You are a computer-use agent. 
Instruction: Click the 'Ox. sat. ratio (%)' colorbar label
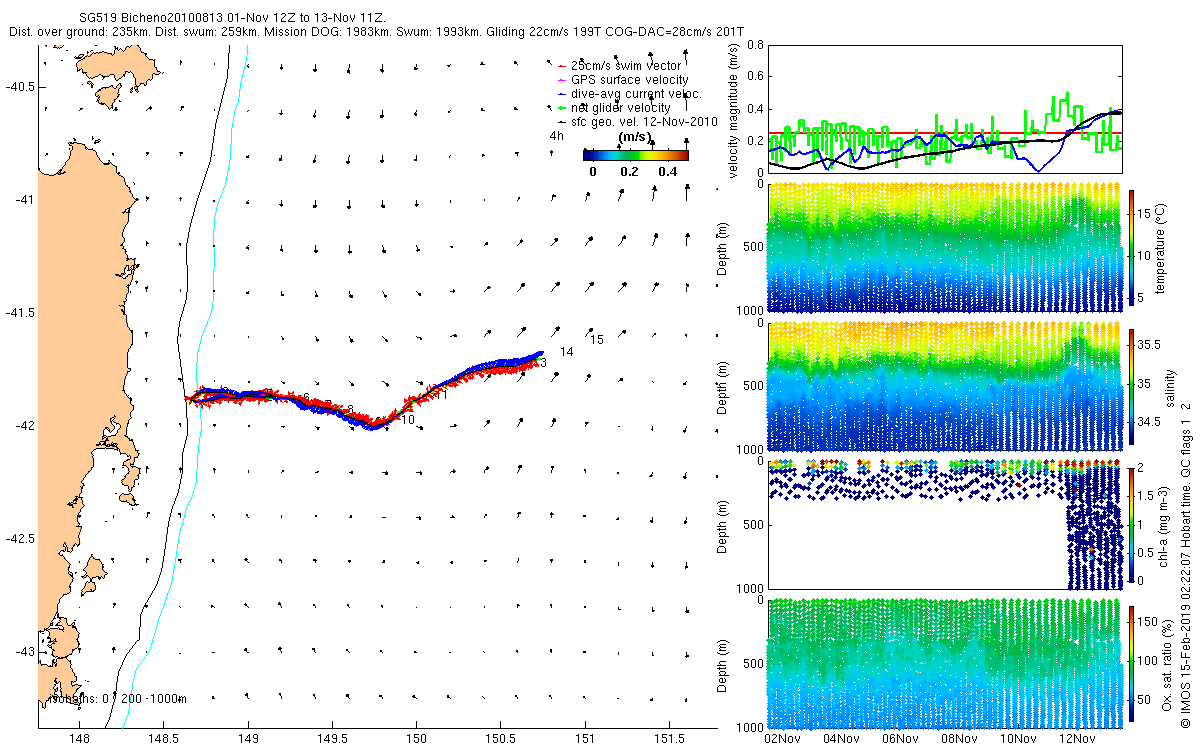point(1167,663)
